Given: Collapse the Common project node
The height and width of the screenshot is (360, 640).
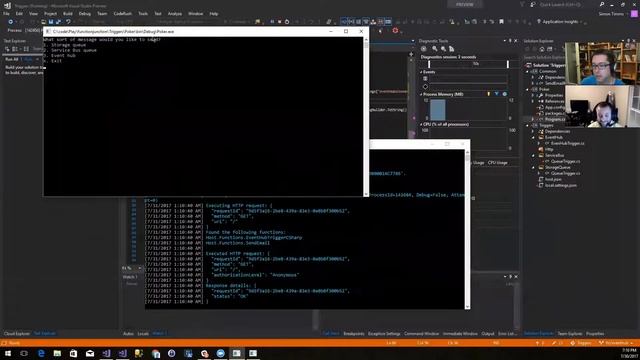Looking at the screenshot, I should (527, 71).
